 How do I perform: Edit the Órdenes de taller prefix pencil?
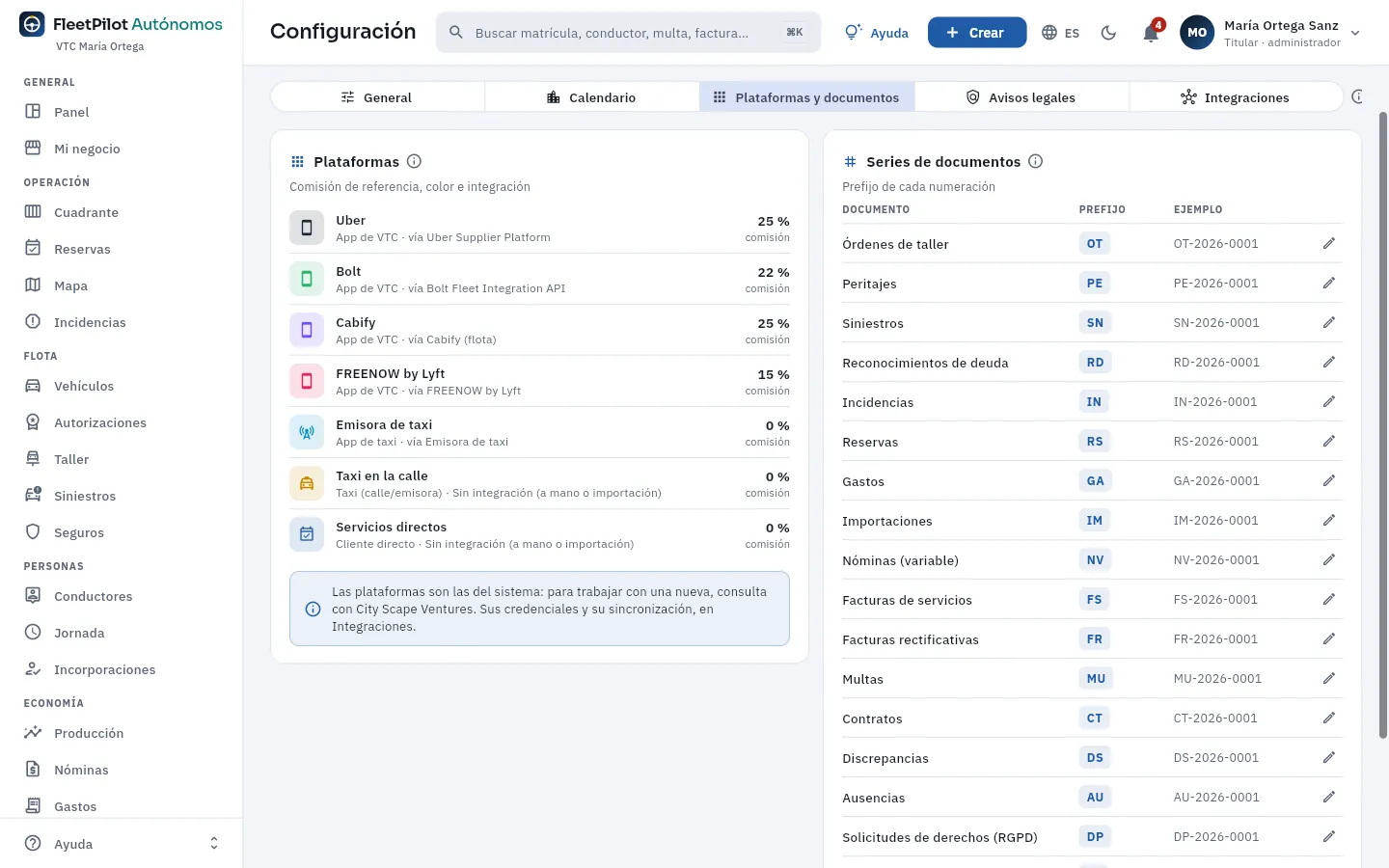(x=1329, y=244)
